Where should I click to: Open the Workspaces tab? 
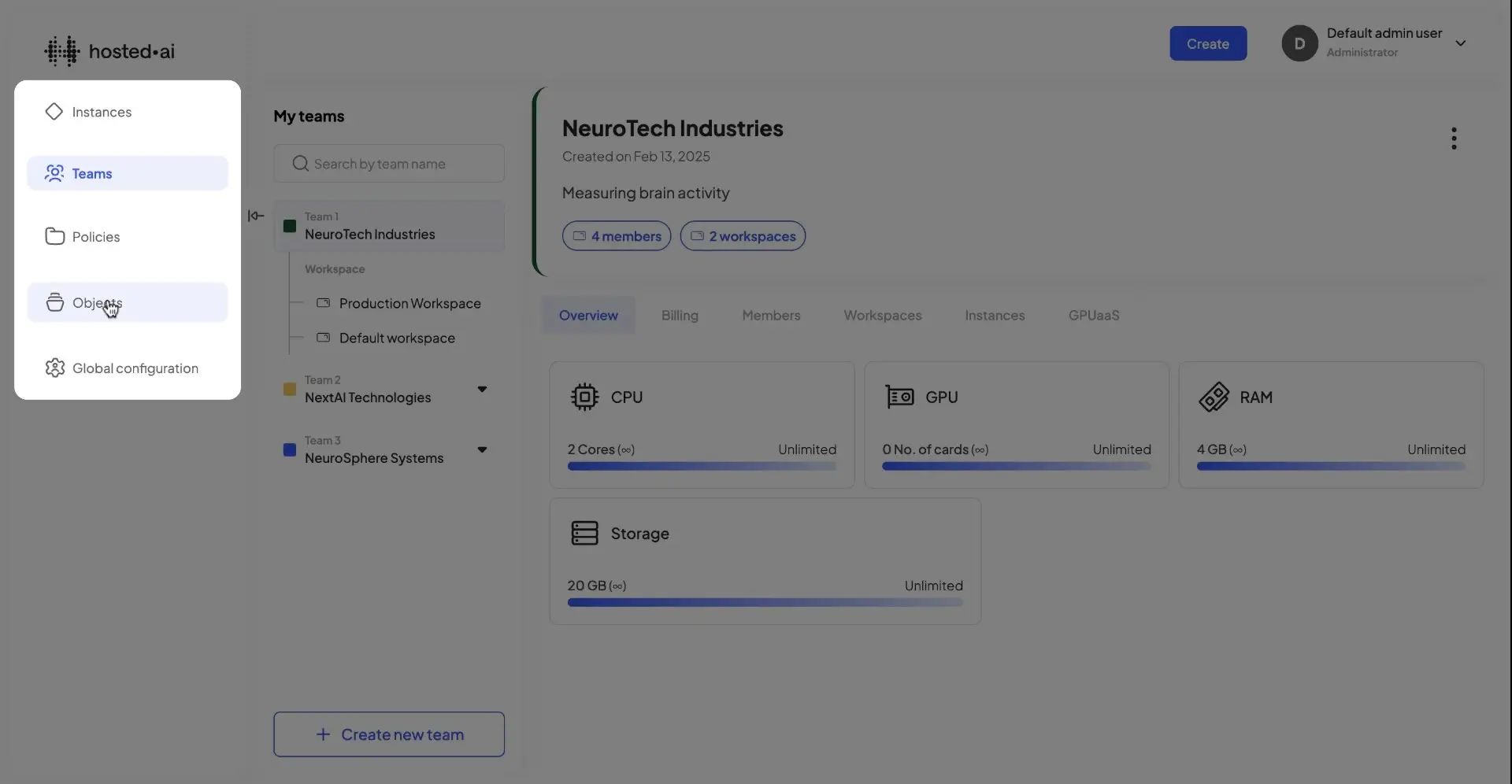coord(883,315)
